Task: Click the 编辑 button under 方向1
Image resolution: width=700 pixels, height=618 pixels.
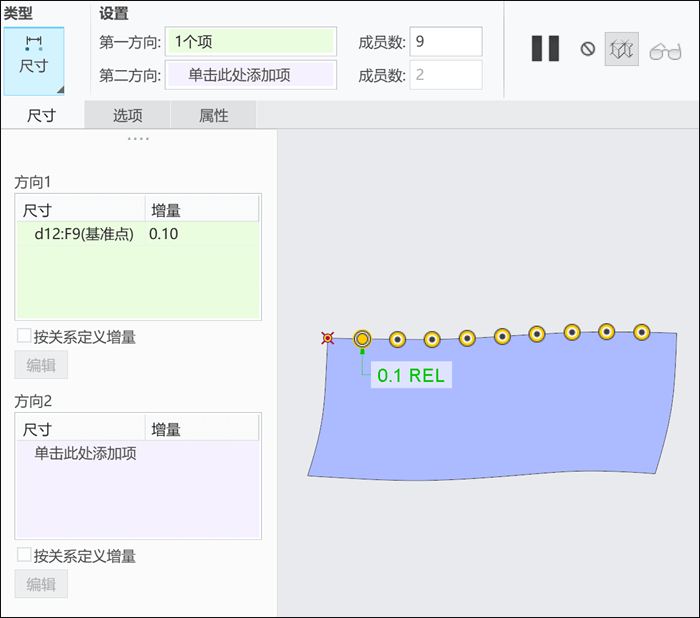Action: pyautogui.click(x=41, y=365)
